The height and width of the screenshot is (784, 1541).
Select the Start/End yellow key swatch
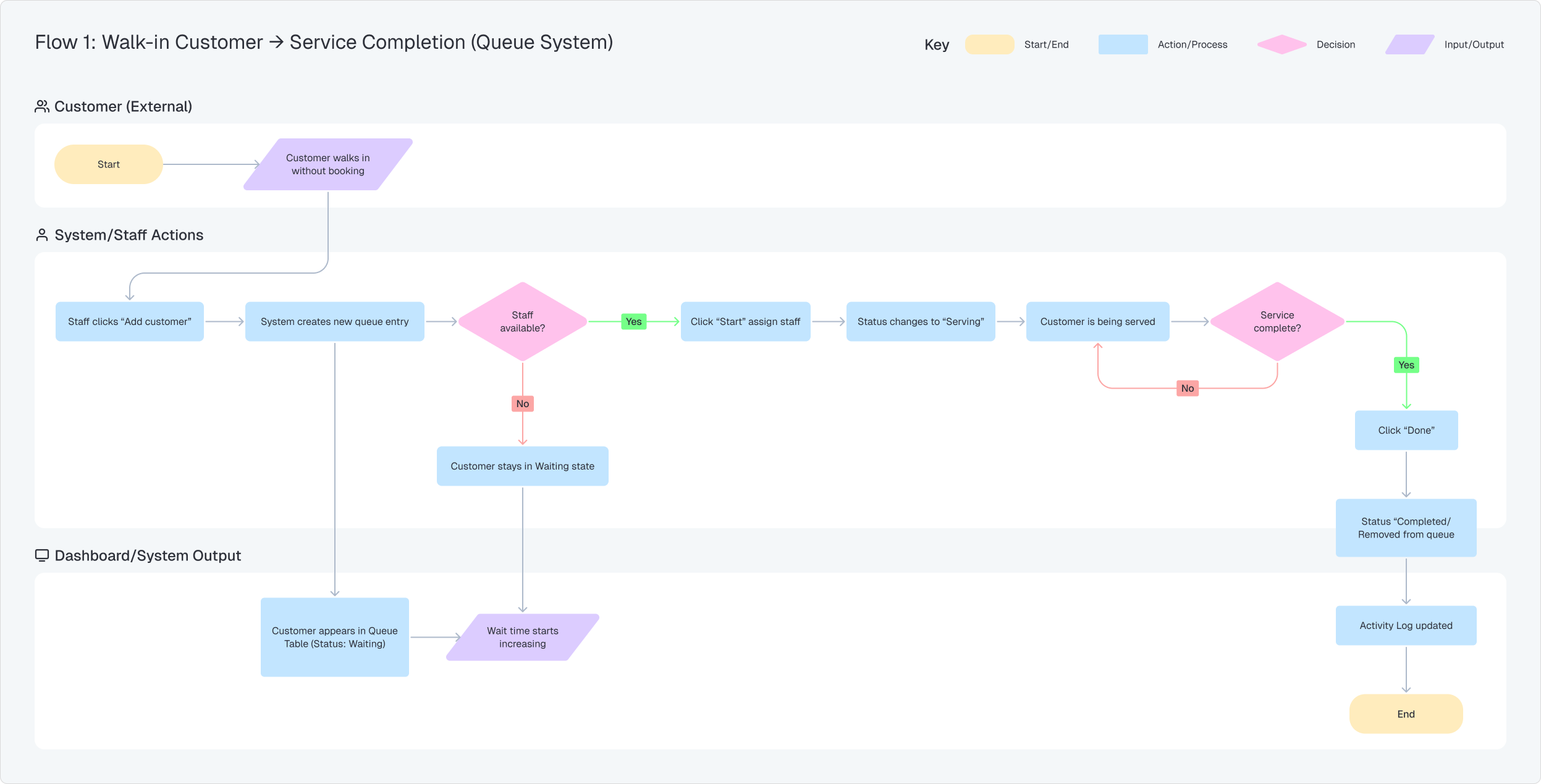(989, 44)
